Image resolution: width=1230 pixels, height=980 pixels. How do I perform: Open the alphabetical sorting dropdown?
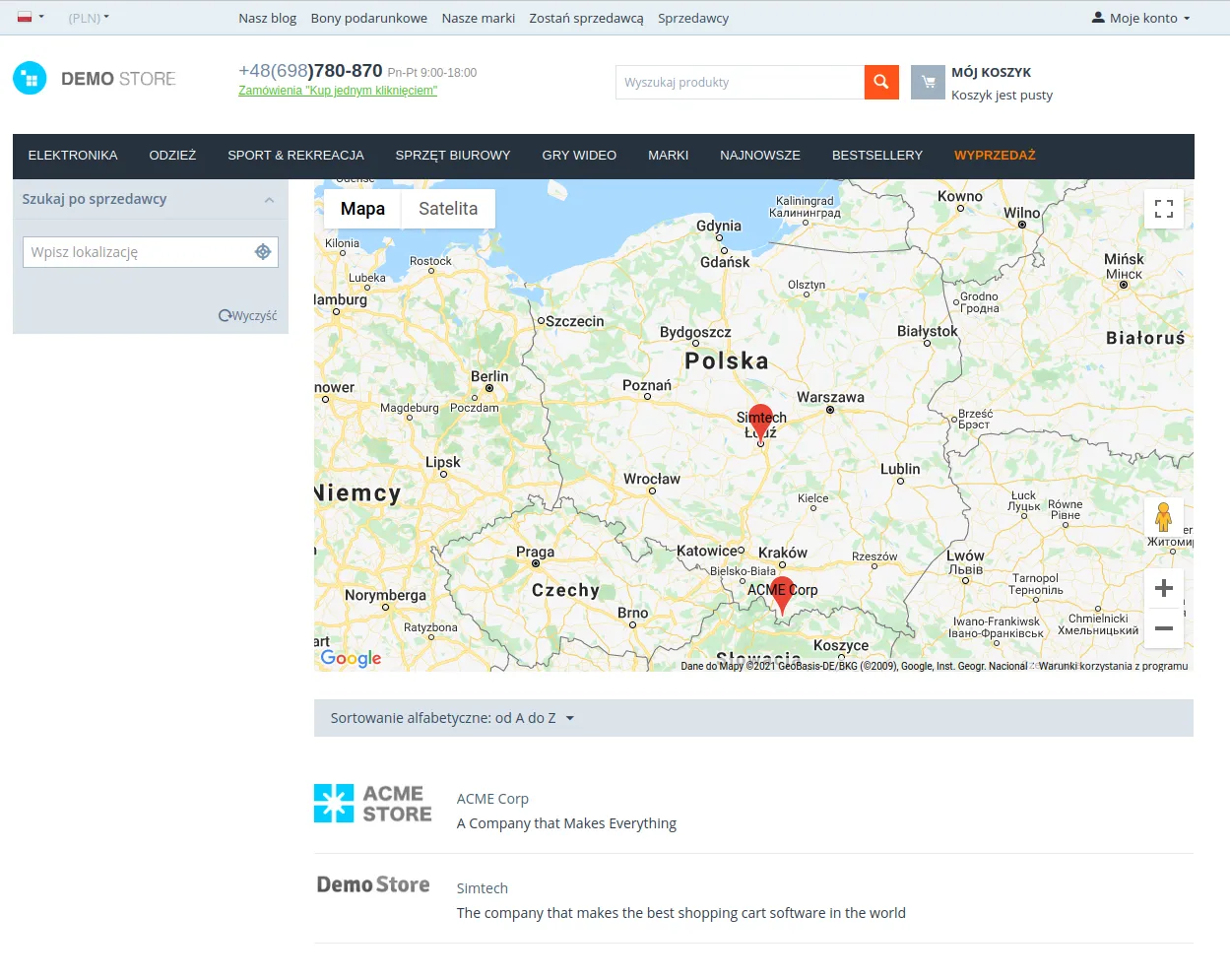tap(452, 718)
